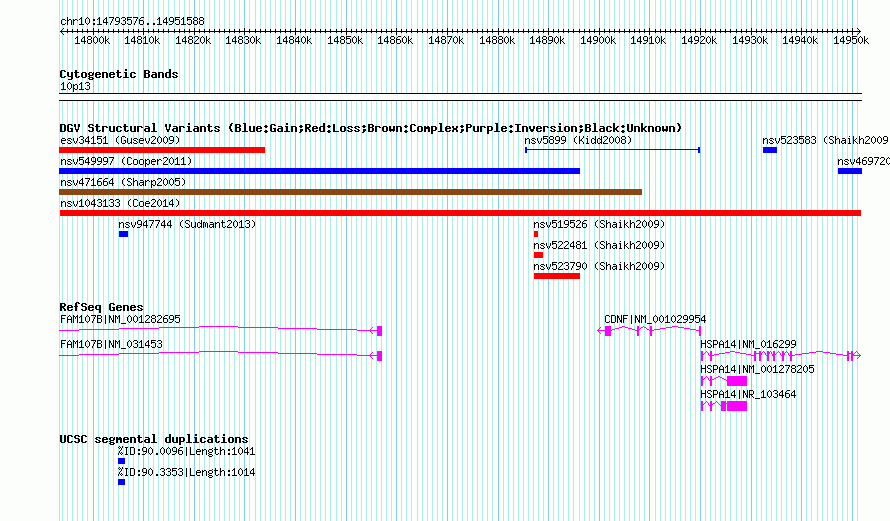Click the nsv522481 (Shaikh2009) red block
This screenshot has width=890, height=521.
[x=538, y=255]
